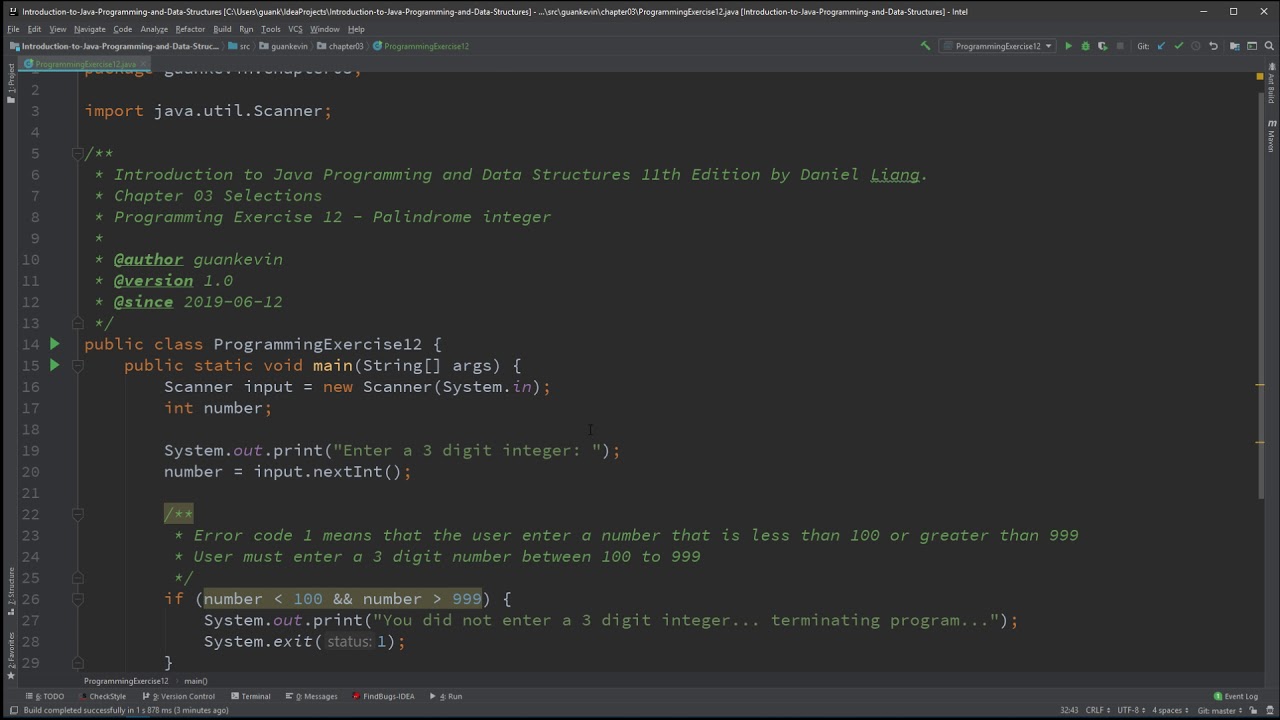This screenshot has height=720, width=1280.
Task: Update project with the blue Git arrow
Action: coord(1161,46)
